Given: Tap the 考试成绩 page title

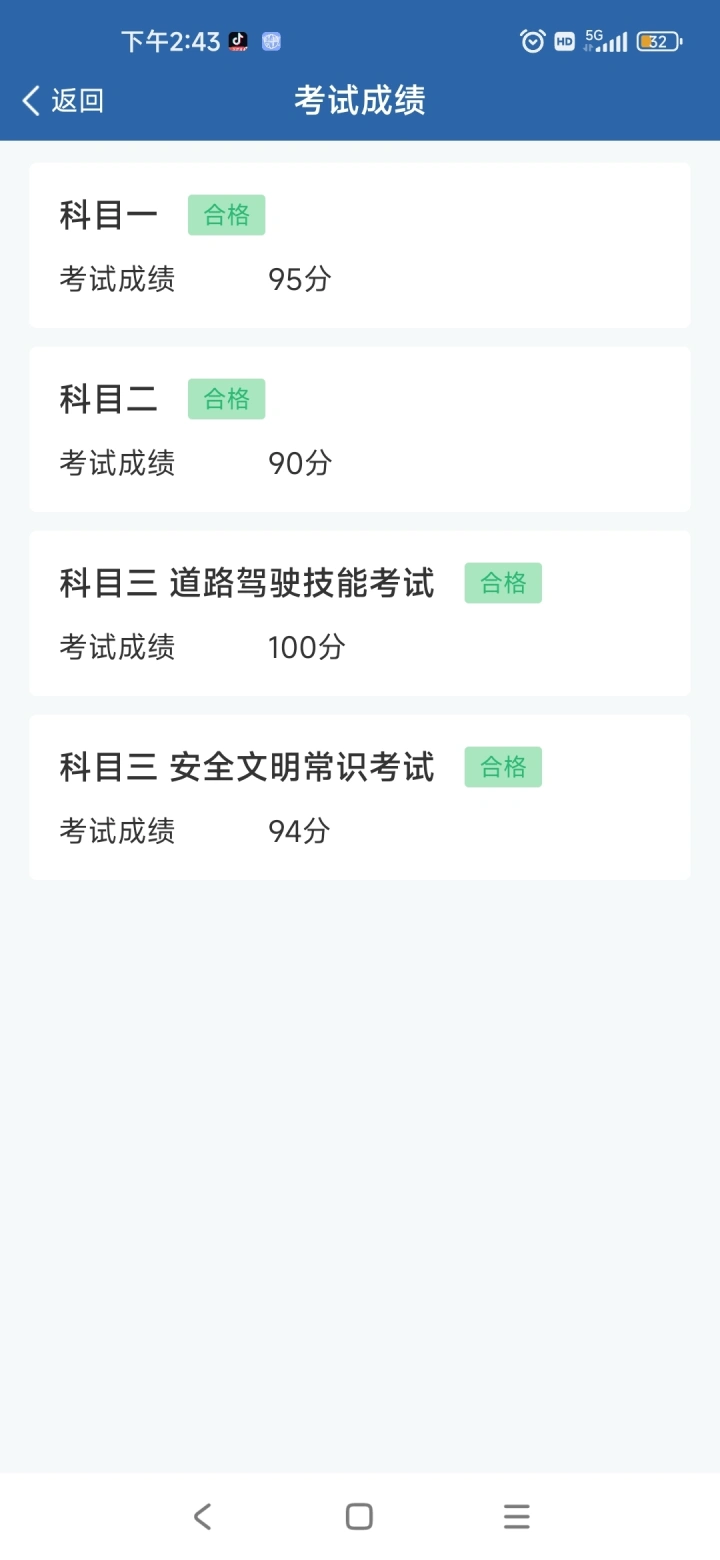Looking at the screenshot, I should click(x=360, y=100).
